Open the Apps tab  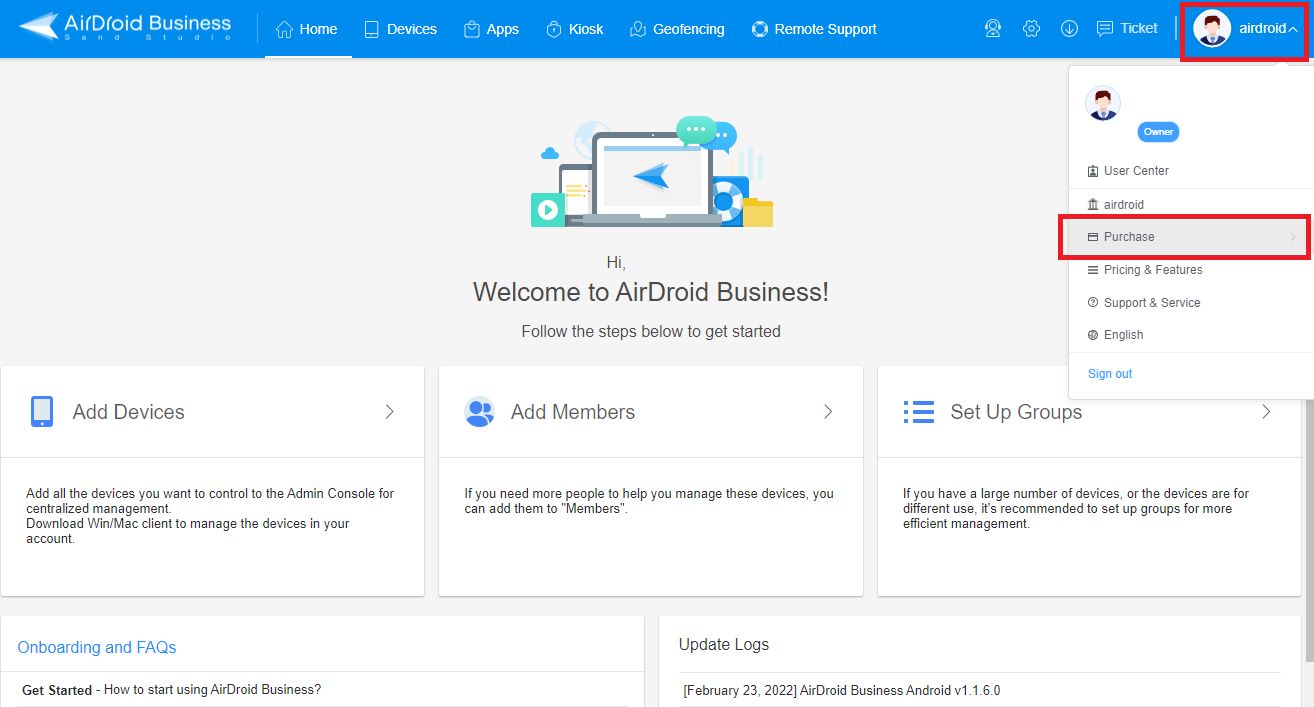point(491,29)
